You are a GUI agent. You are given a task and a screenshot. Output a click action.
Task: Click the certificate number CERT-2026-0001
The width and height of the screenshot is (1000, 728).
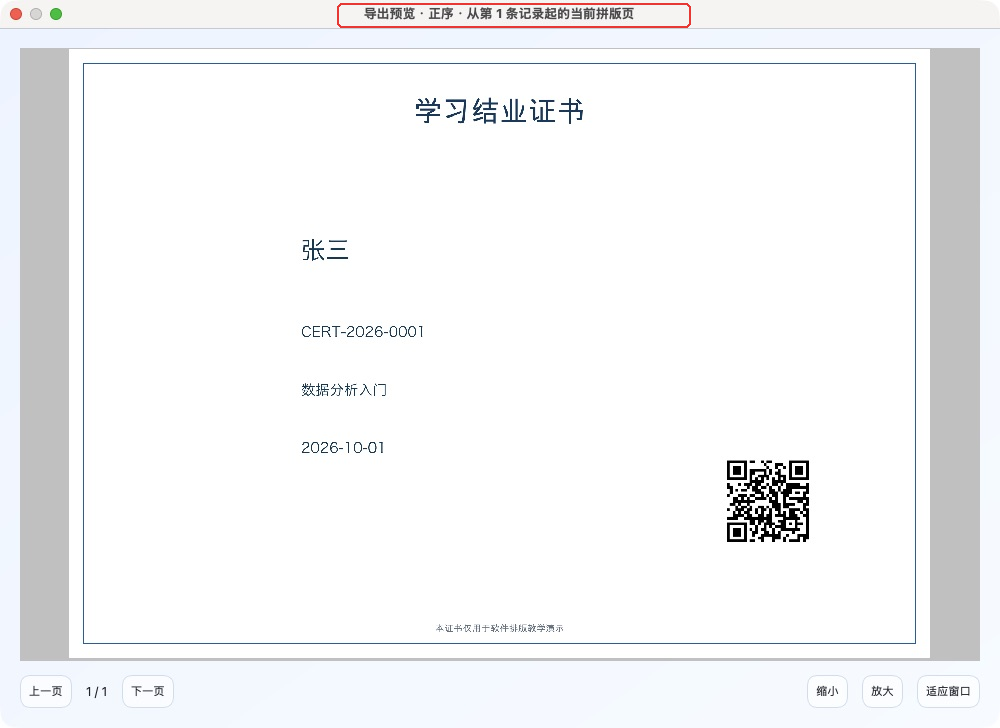click(x=362, y=331)
